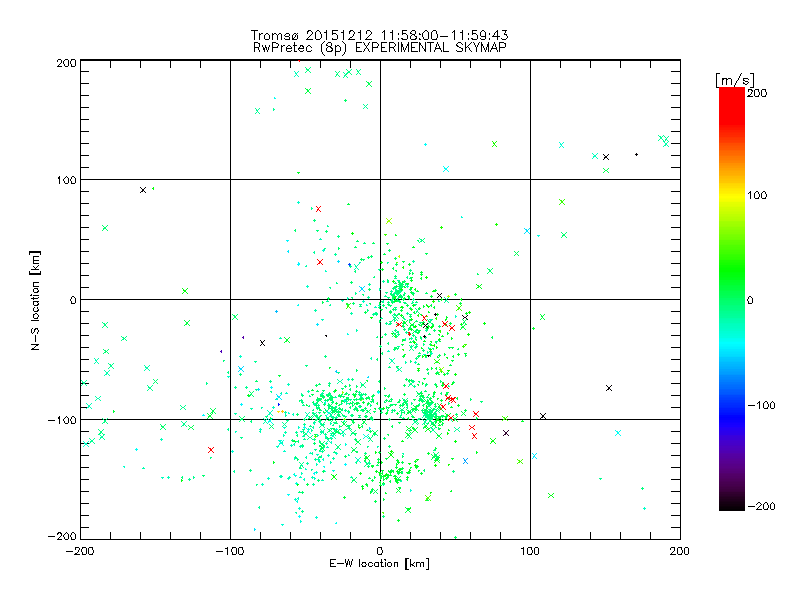Click the title line 'Tromsø 20151212 11:58:00-11:59:43'
The width and height of the screenshot is (800, 600).
click(x=380, y=35)
